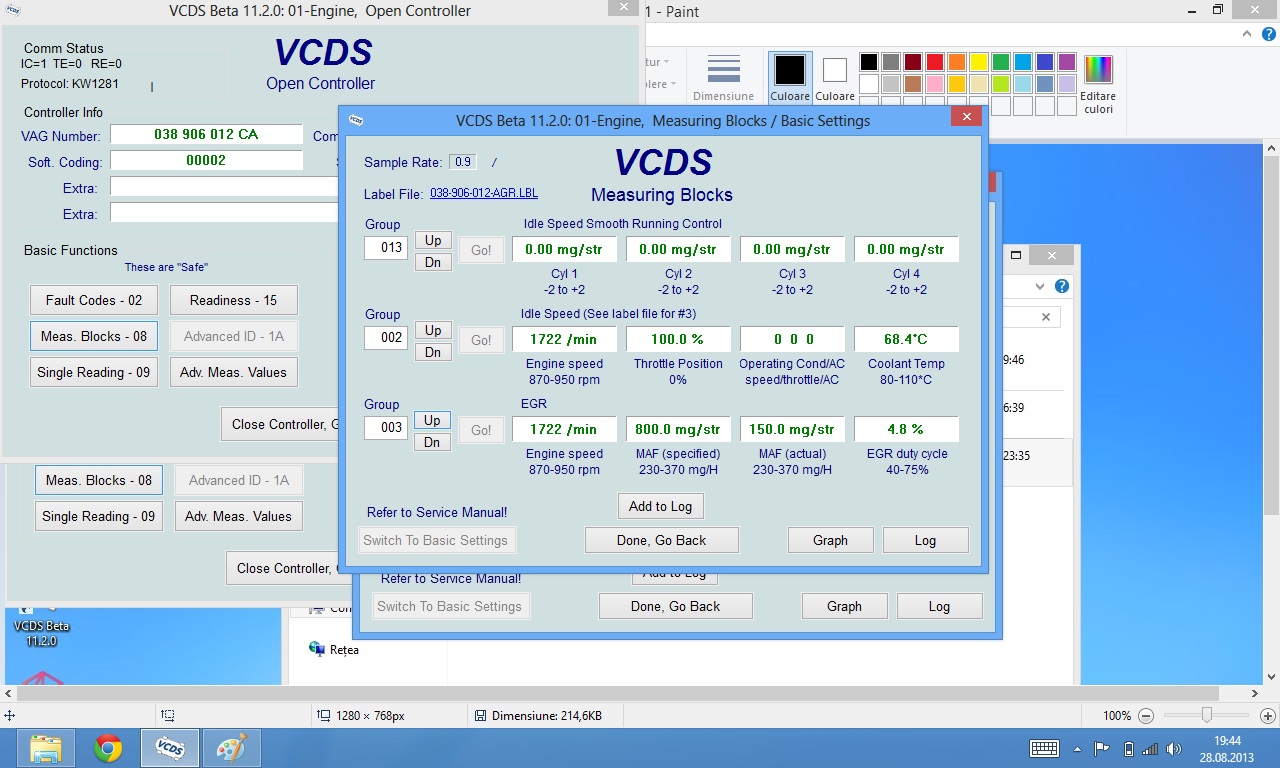1280x768 pixels.
Task: Open the 038-906-012-AGR.LBL label file link
Action: click(x=484, y=194)
